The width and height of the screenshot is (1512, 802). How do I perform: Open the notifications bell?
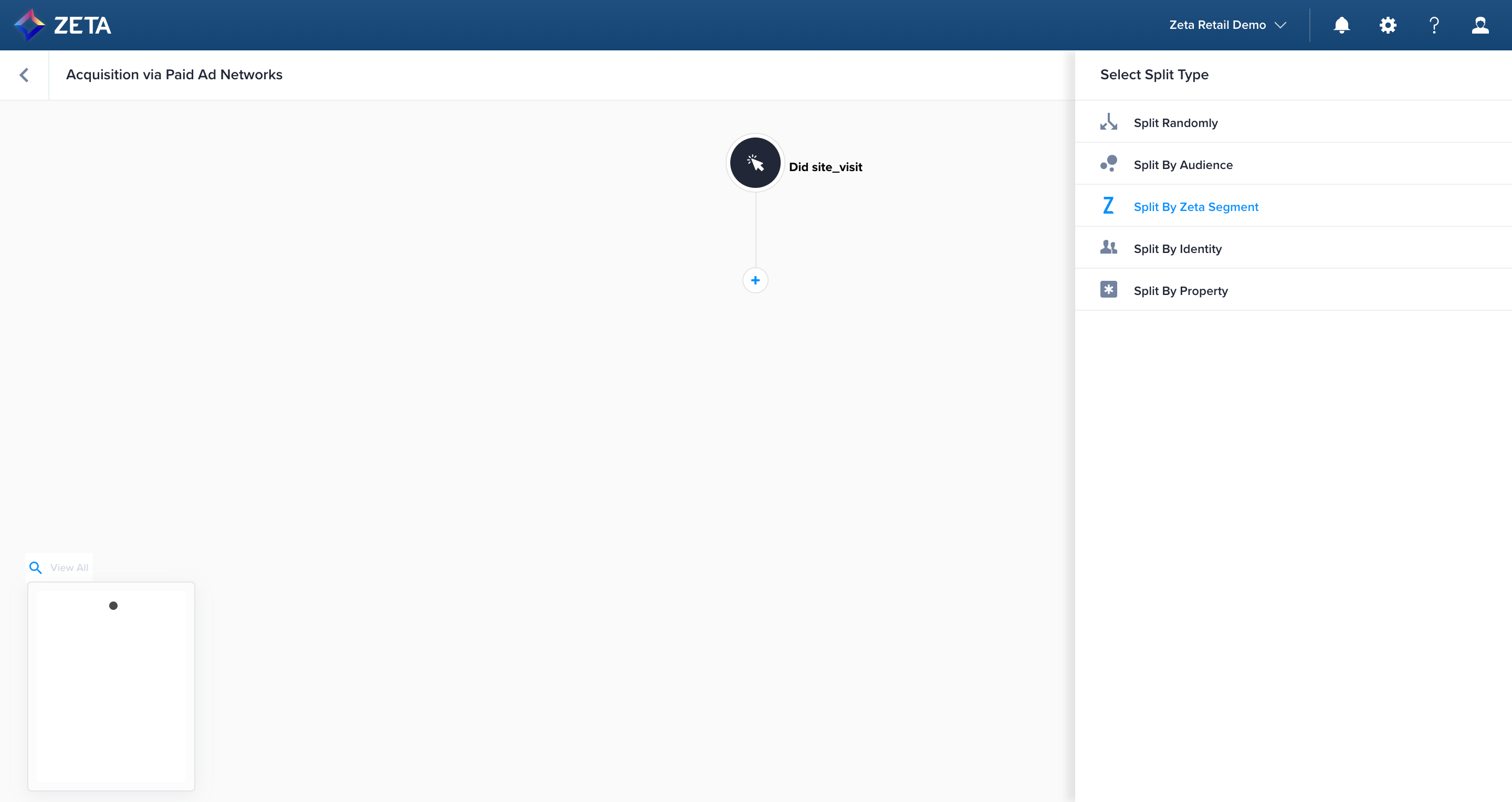click(x=1341, y=25)
